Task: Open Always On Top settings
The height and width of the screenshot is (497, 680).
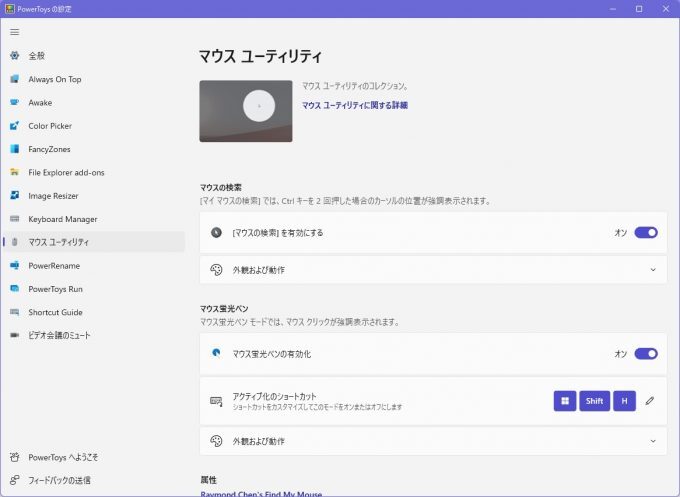Action: point(93,79)
